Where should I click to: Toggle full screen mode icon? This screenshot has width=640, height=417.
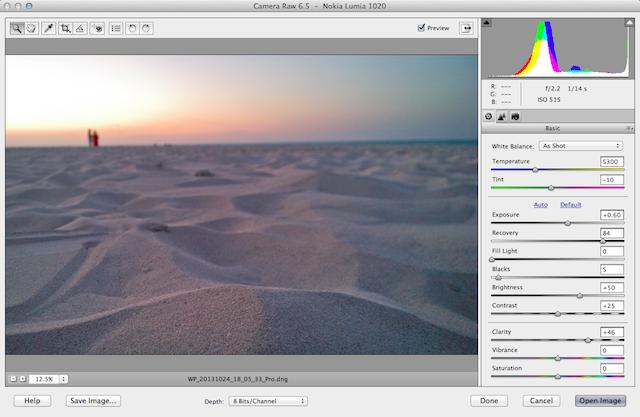(x=467, y=28)
